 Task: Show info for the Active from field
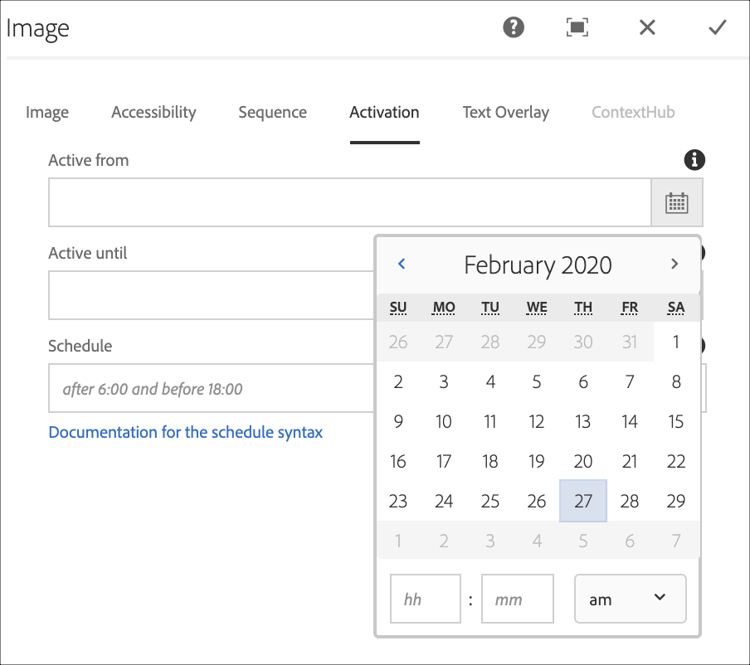tap(694, 160)
